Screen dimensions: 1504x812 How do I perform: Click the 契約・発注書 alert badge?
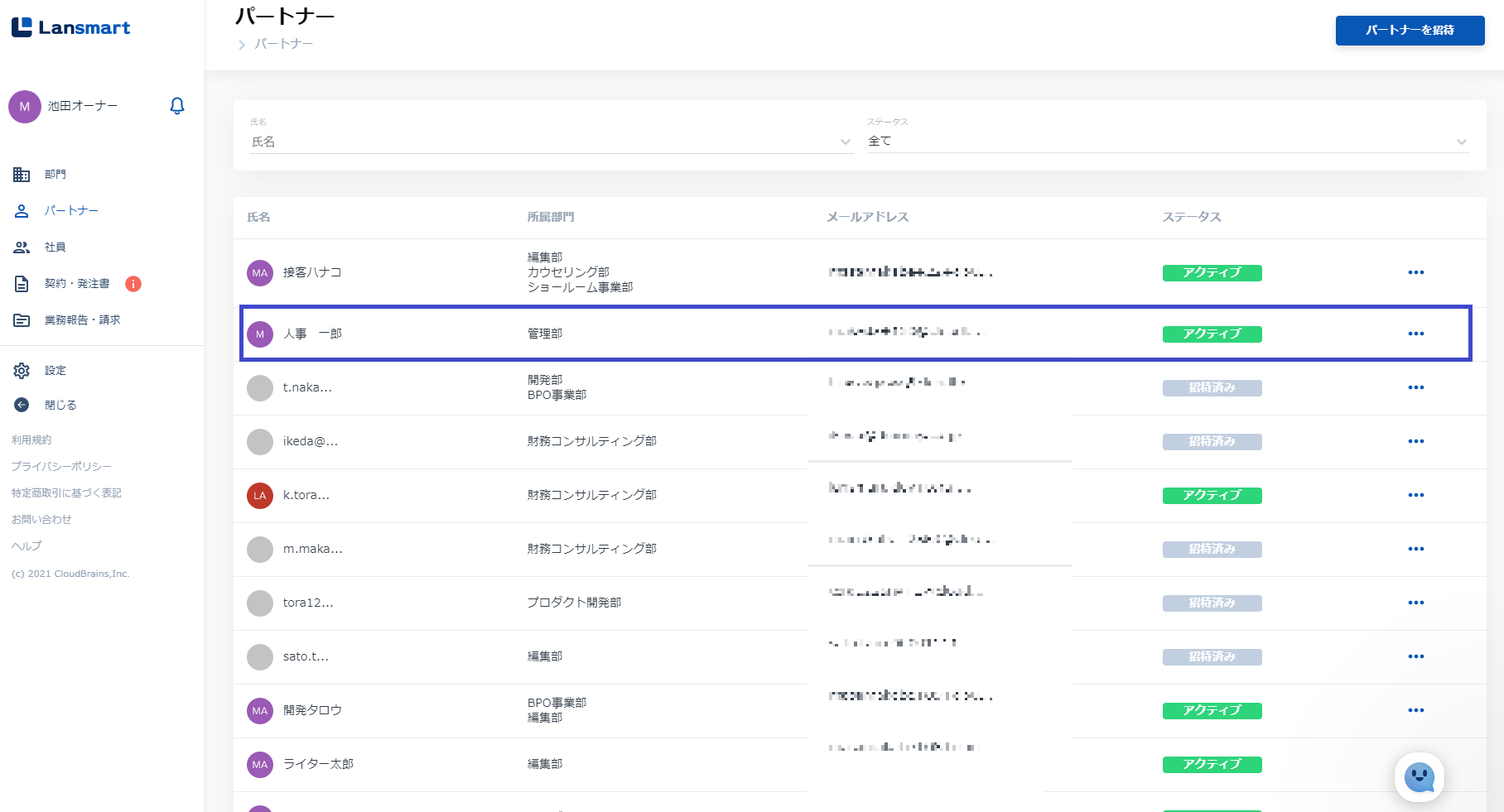pos(133,284)
